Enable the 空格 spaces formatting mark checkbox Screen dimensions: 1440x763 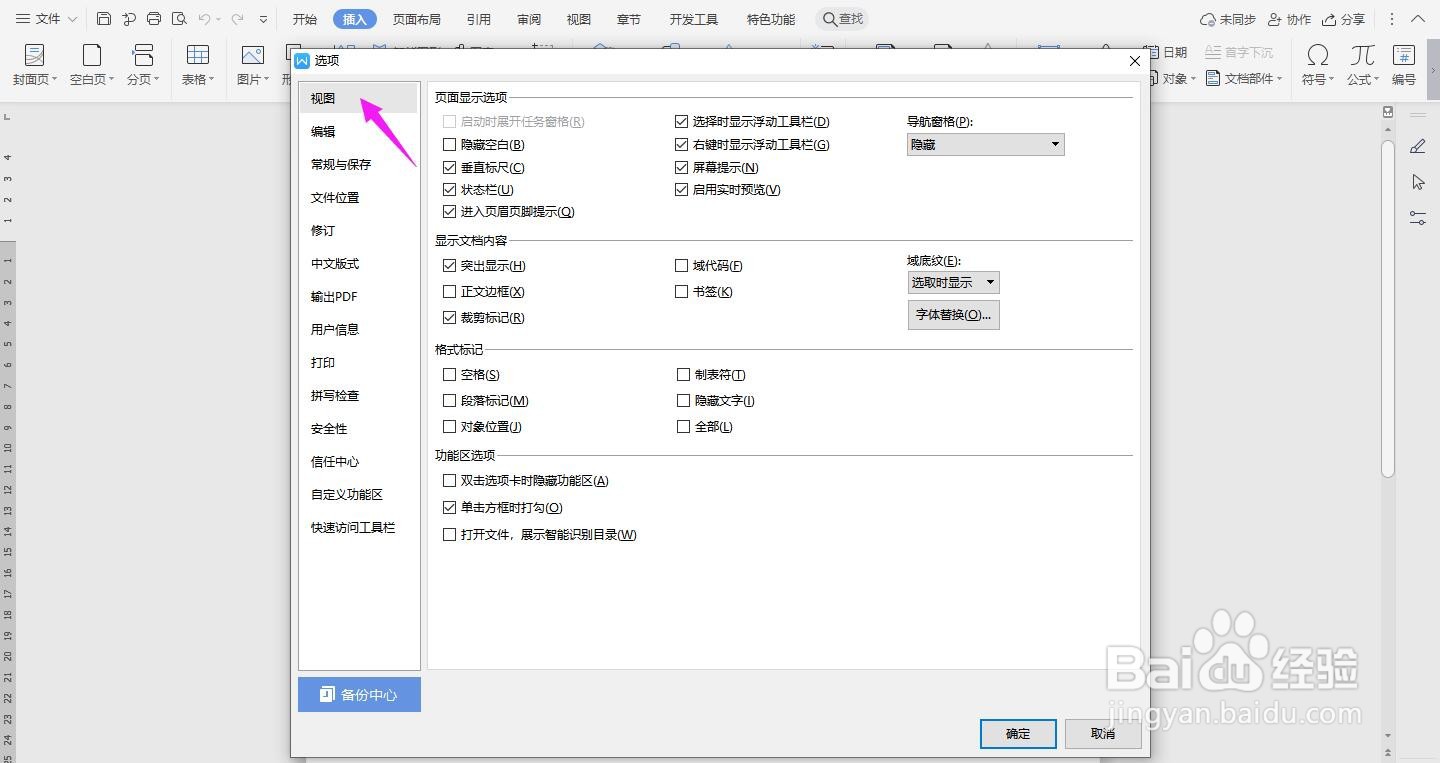tap(449, 374)
